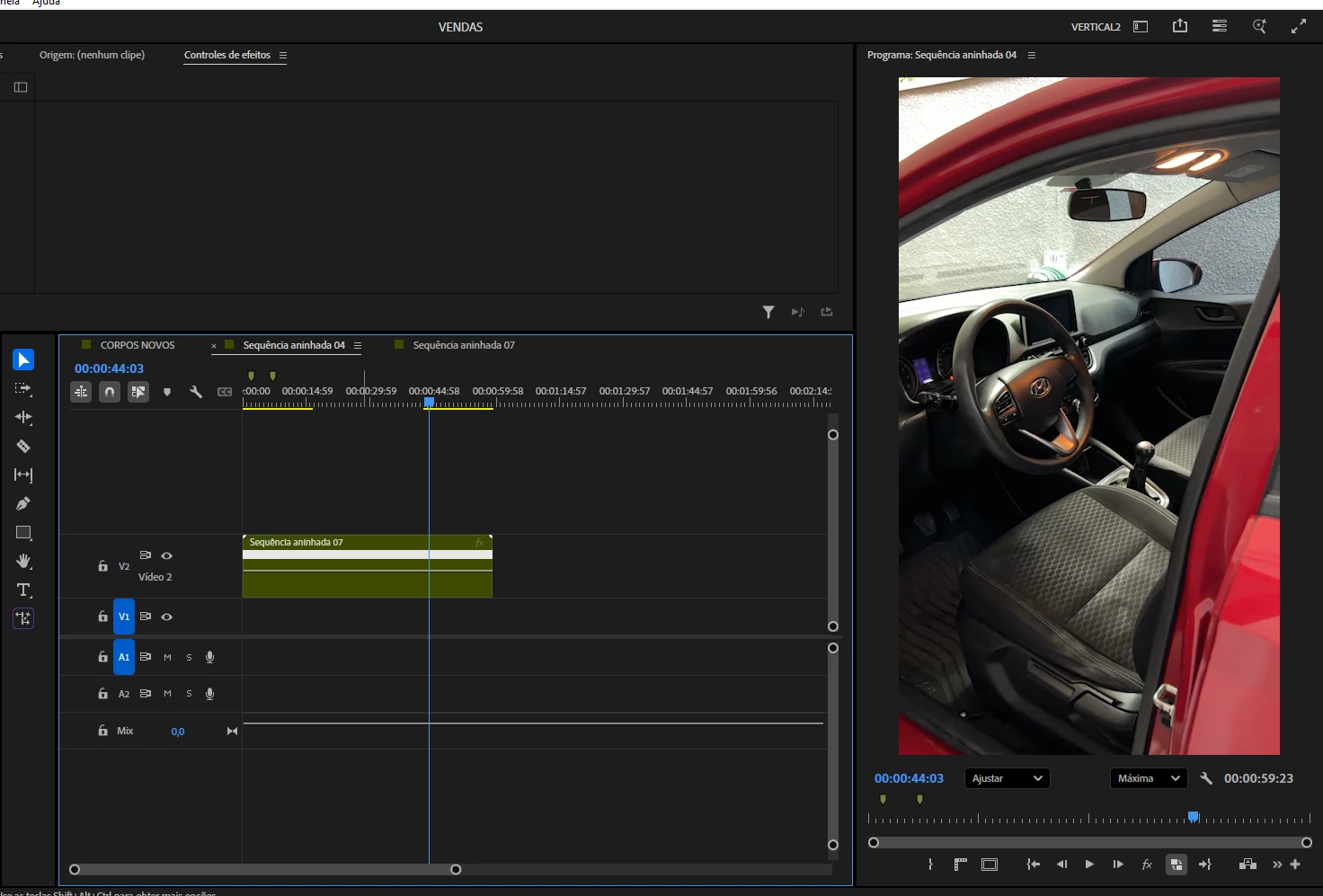Toggle insert sequences as nests button
Image resolution: width=1323 pixels, height=896 pixels.
(x=81, y=392)
